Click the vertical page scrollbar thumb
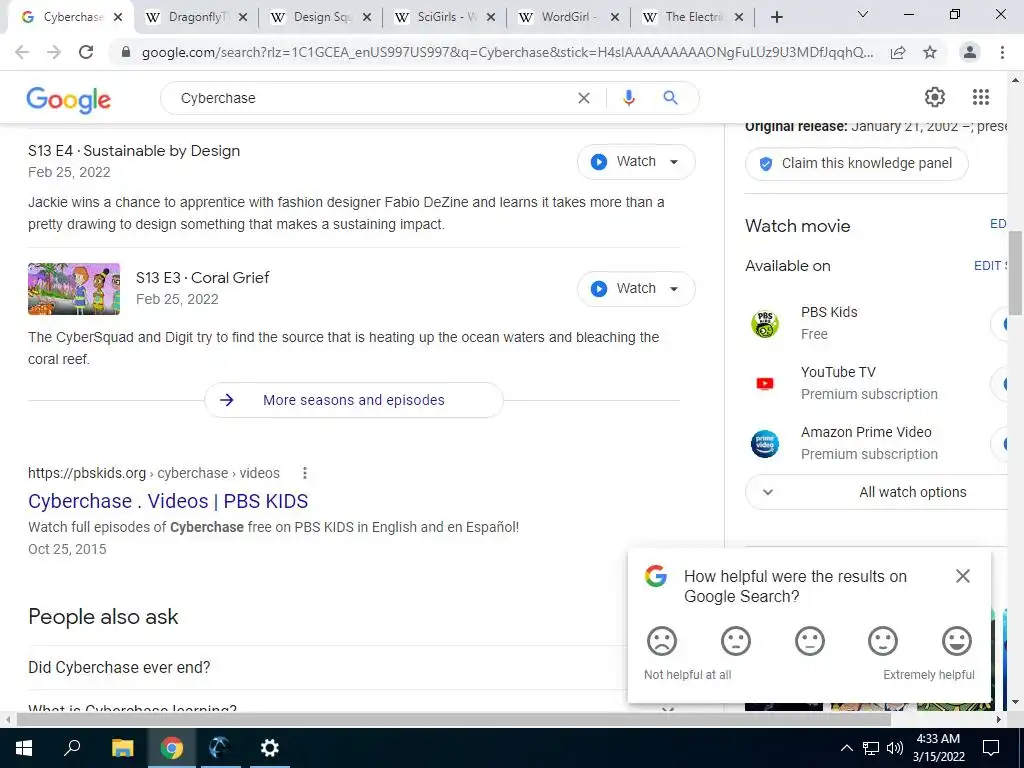Screen dimensions: 1024x768 click(x=1015, y=274)
